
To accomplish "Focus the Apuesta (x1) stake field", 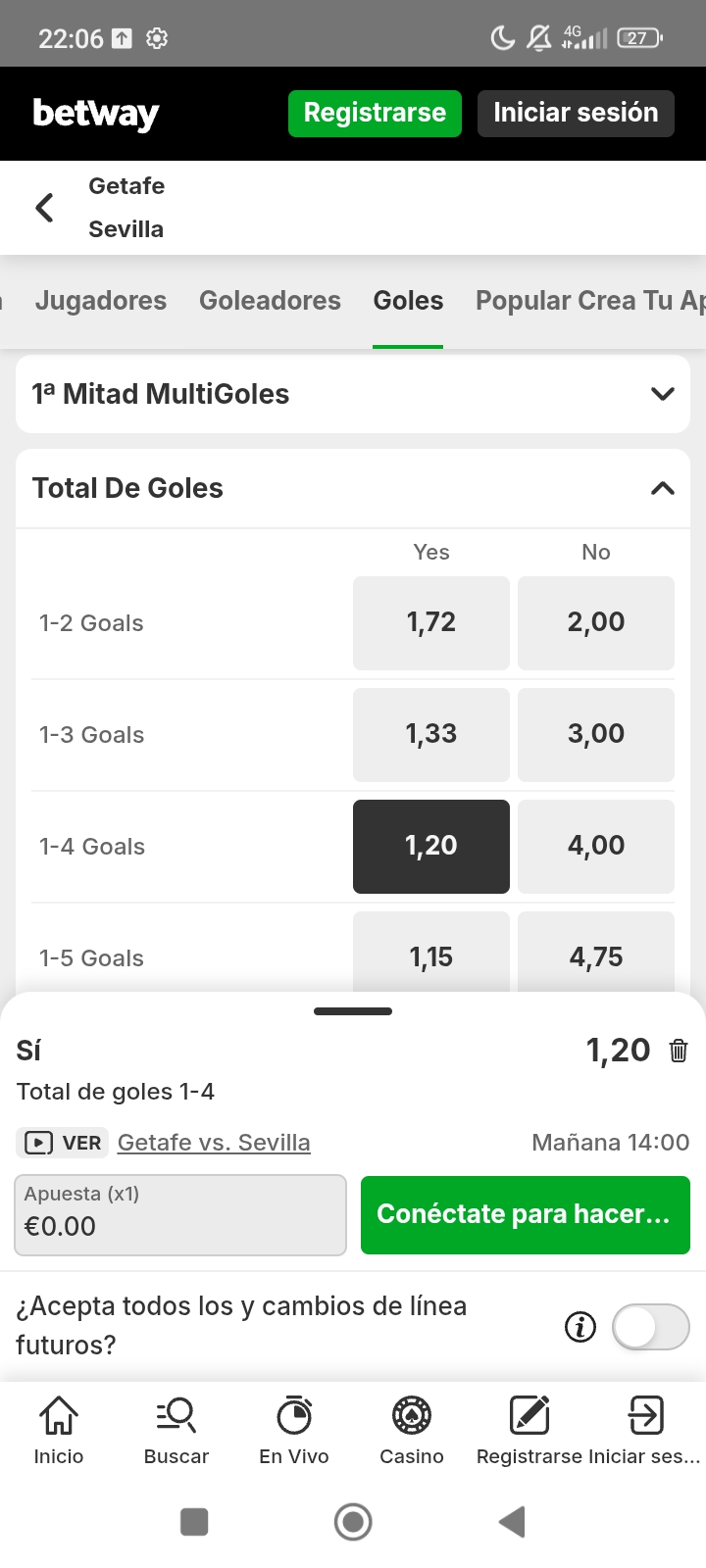I will point(180,1215).
